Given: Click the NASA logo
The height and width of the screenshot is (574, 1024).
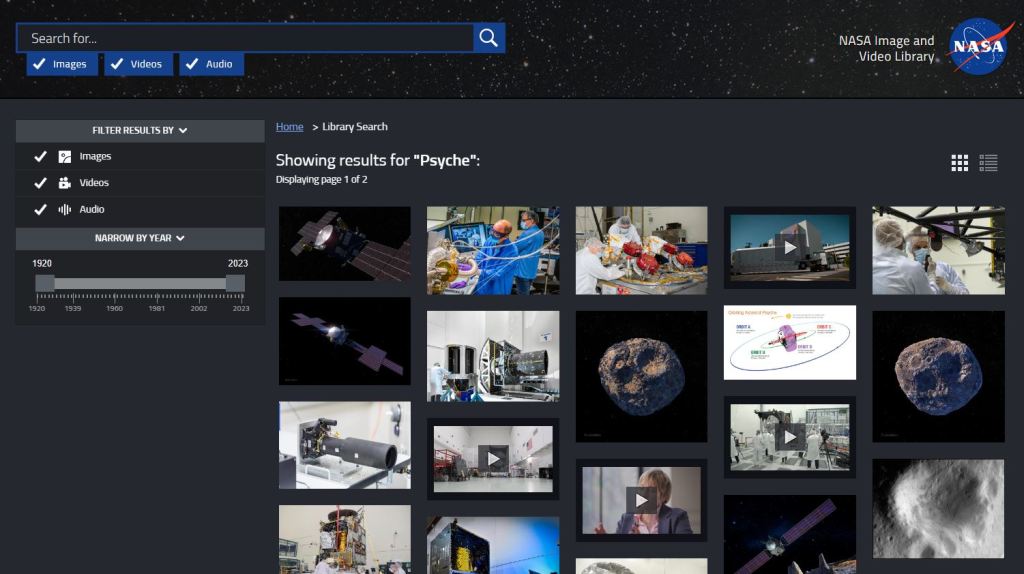Looking at the screenshot, I should click(x=979, y=47).
